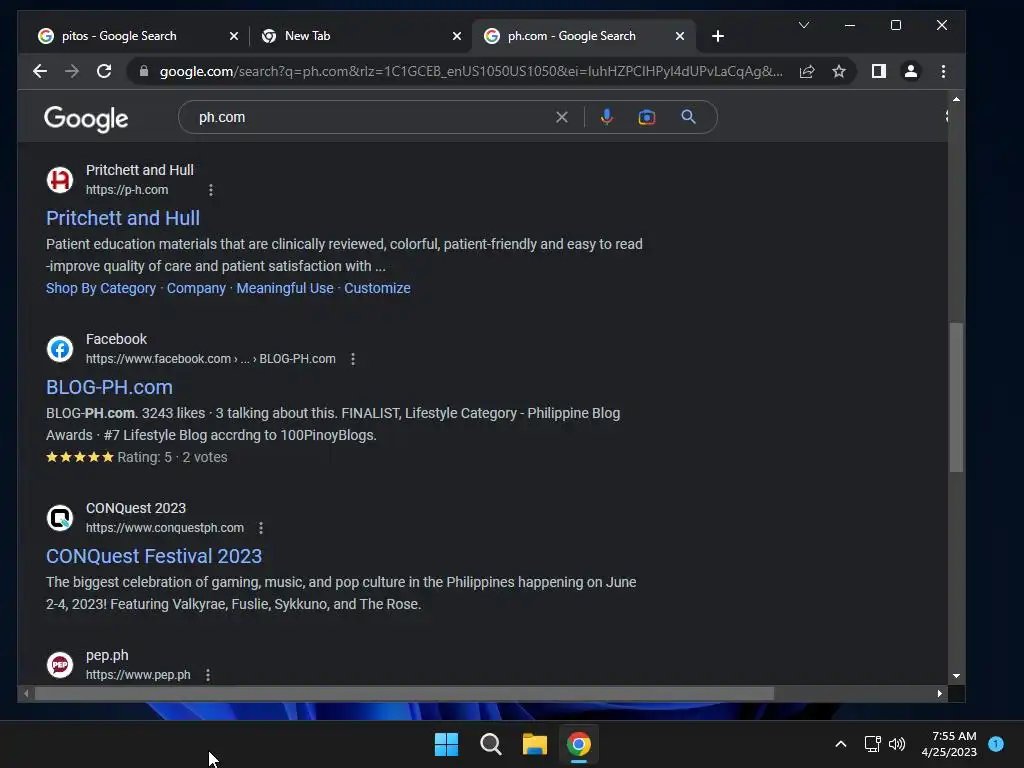Click Pritchett and Hull favicon
Screen dimensions: 1024x768
(x=60, y=180)
